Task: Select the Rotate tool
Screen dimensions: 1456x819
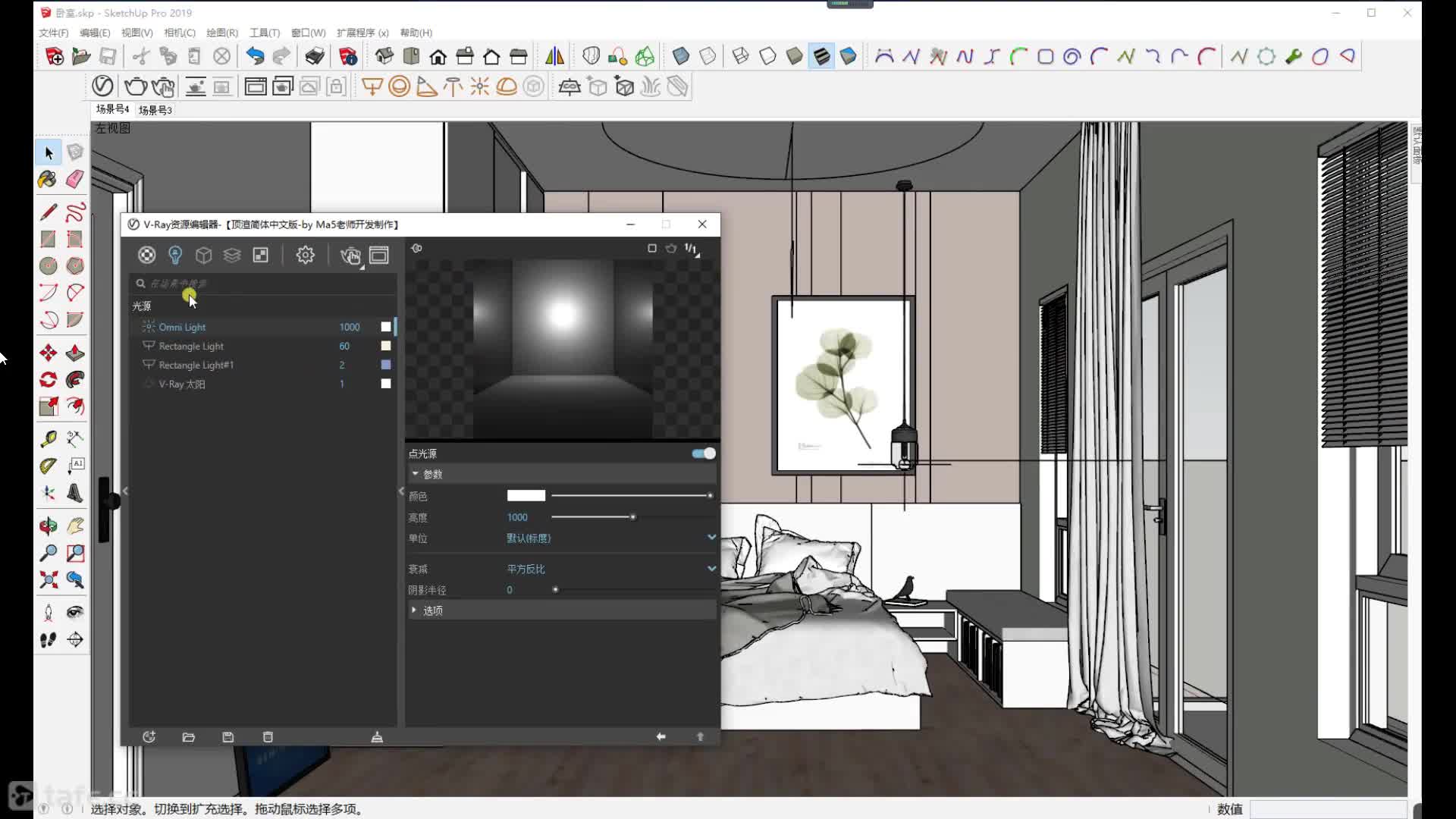Action: (x=48, y=379)
